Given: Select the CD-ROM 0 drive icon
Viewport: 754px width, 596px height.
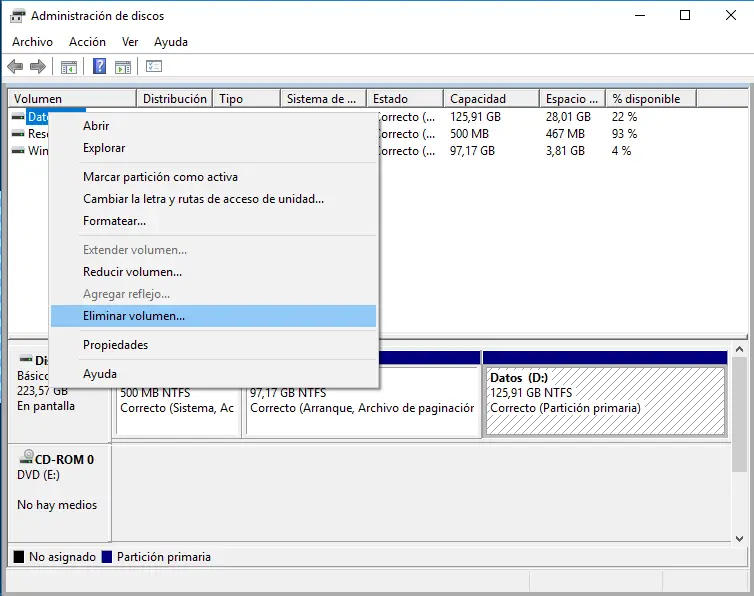Looking at the screenshot, I should [x=26, y=457].
